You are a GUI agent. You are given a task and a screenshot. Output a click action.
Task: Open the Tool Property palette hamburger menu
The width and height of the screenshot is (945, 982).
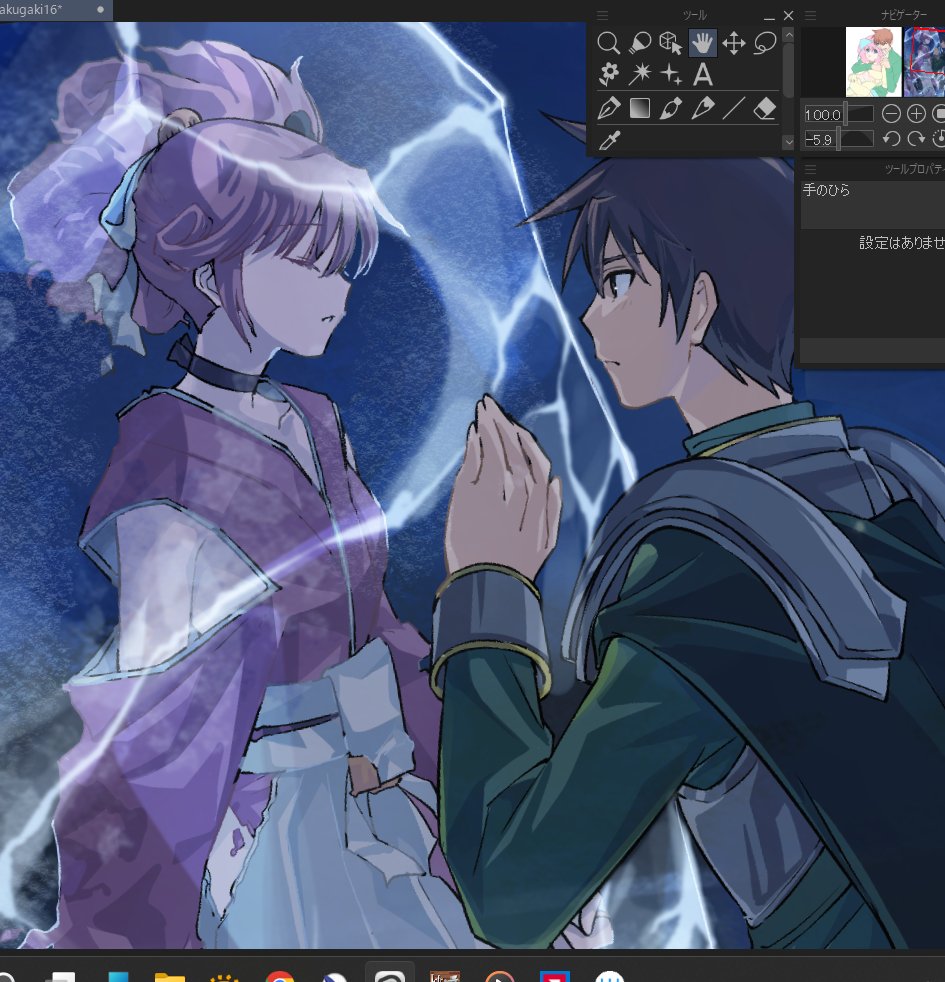tap(810, 169)
